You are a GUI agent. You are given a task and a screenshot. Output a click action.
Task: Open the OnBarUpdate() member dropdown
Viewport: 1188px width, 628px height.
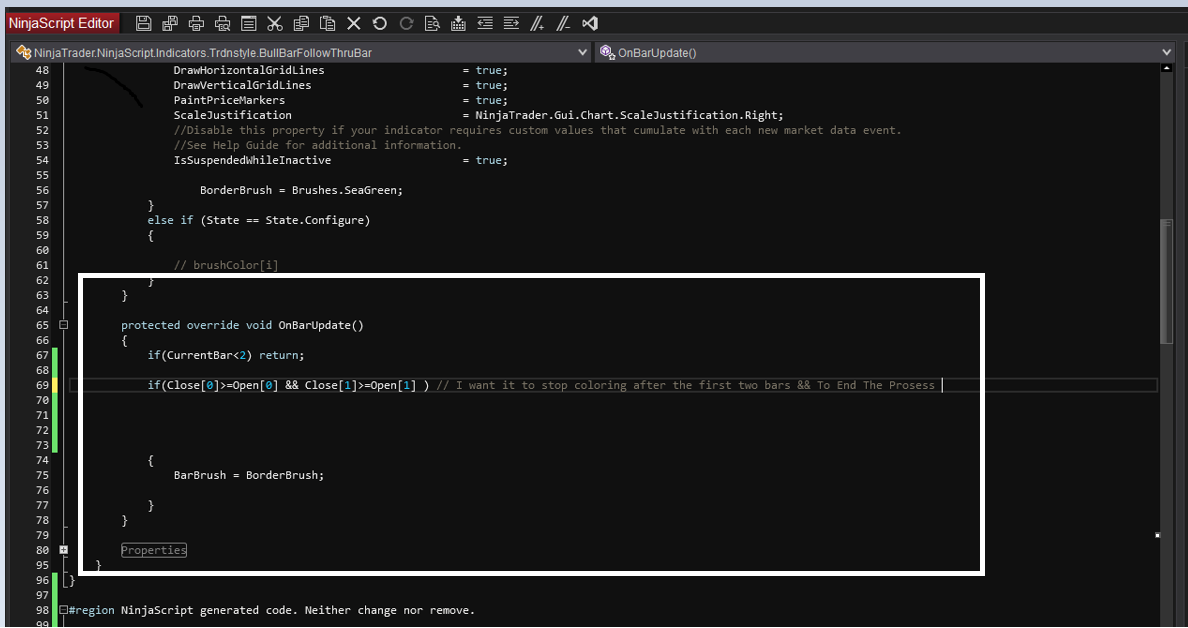[1166, 52]
